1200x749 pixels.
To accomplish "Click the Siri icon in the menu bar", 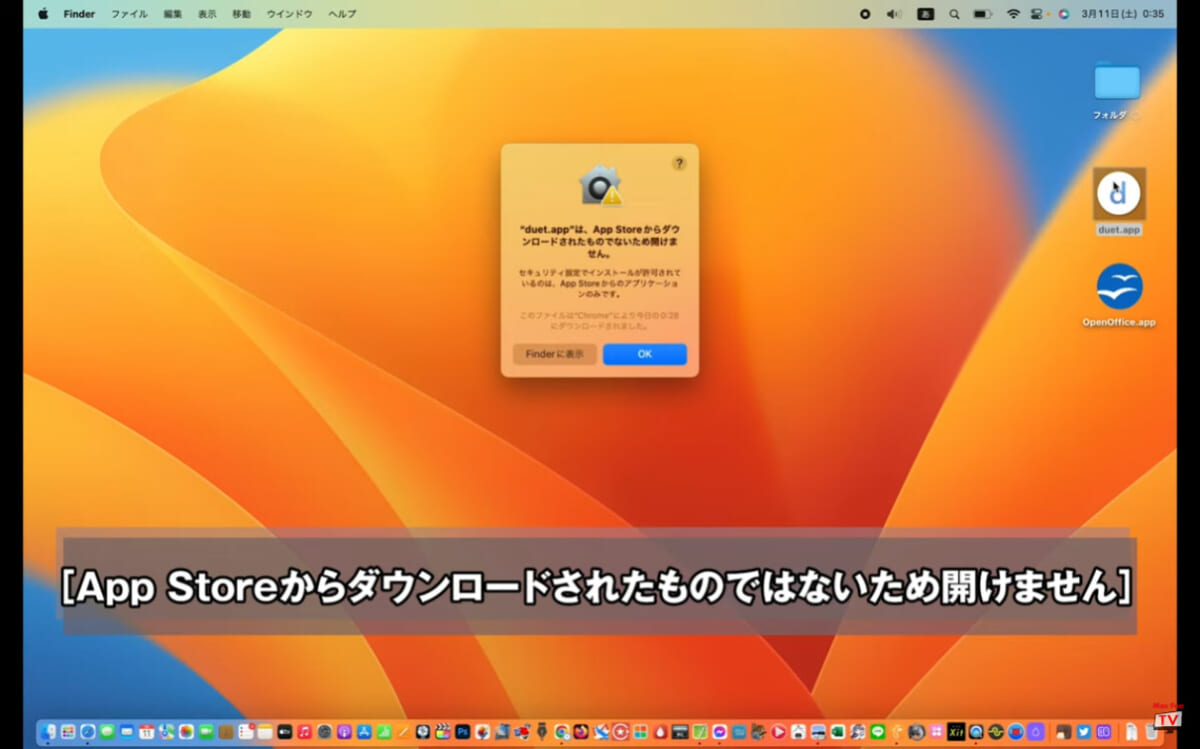I will tap(1063, 14).
